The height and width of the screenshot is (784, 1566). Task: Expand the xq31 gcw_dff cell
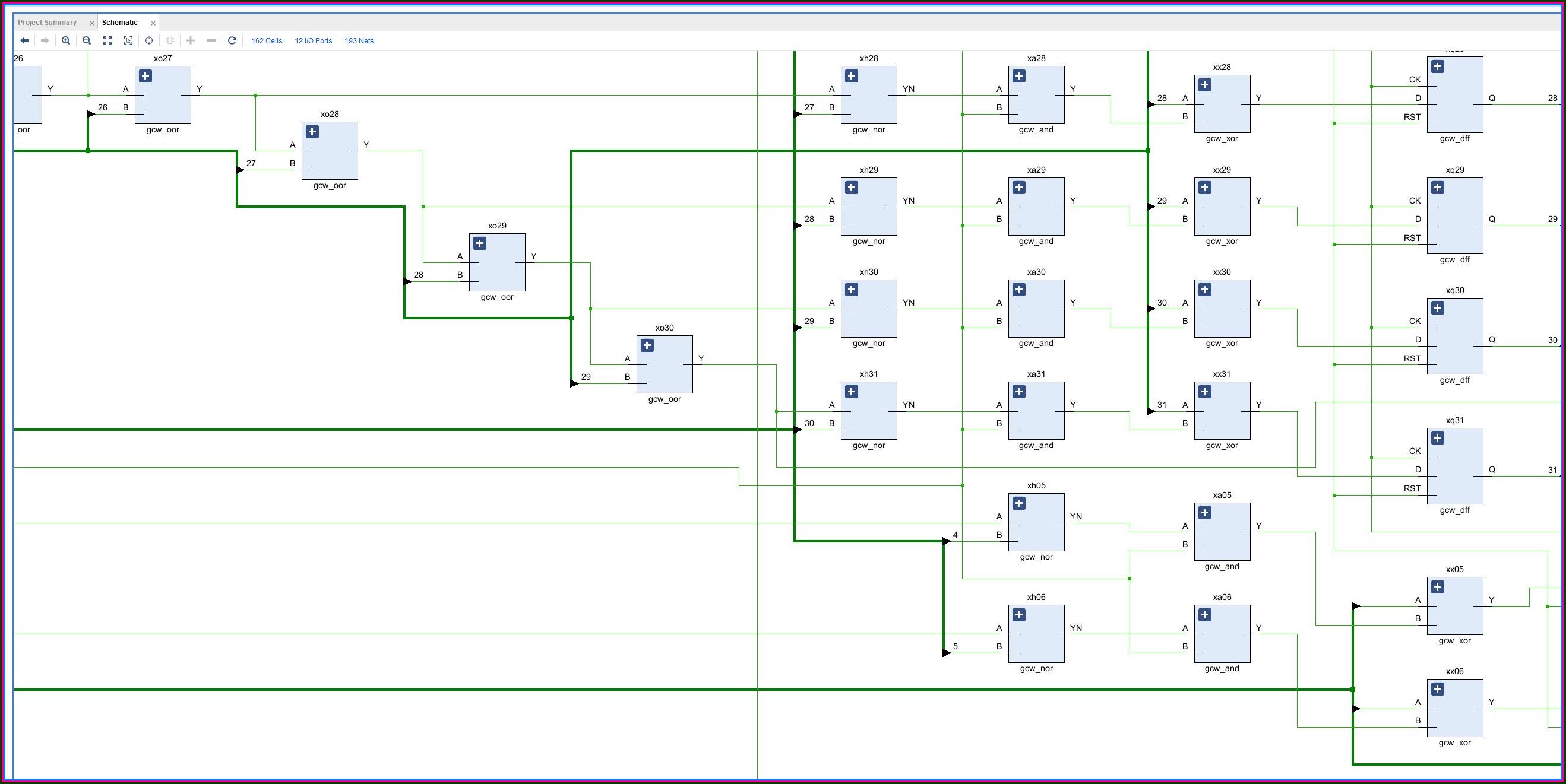1437,438
